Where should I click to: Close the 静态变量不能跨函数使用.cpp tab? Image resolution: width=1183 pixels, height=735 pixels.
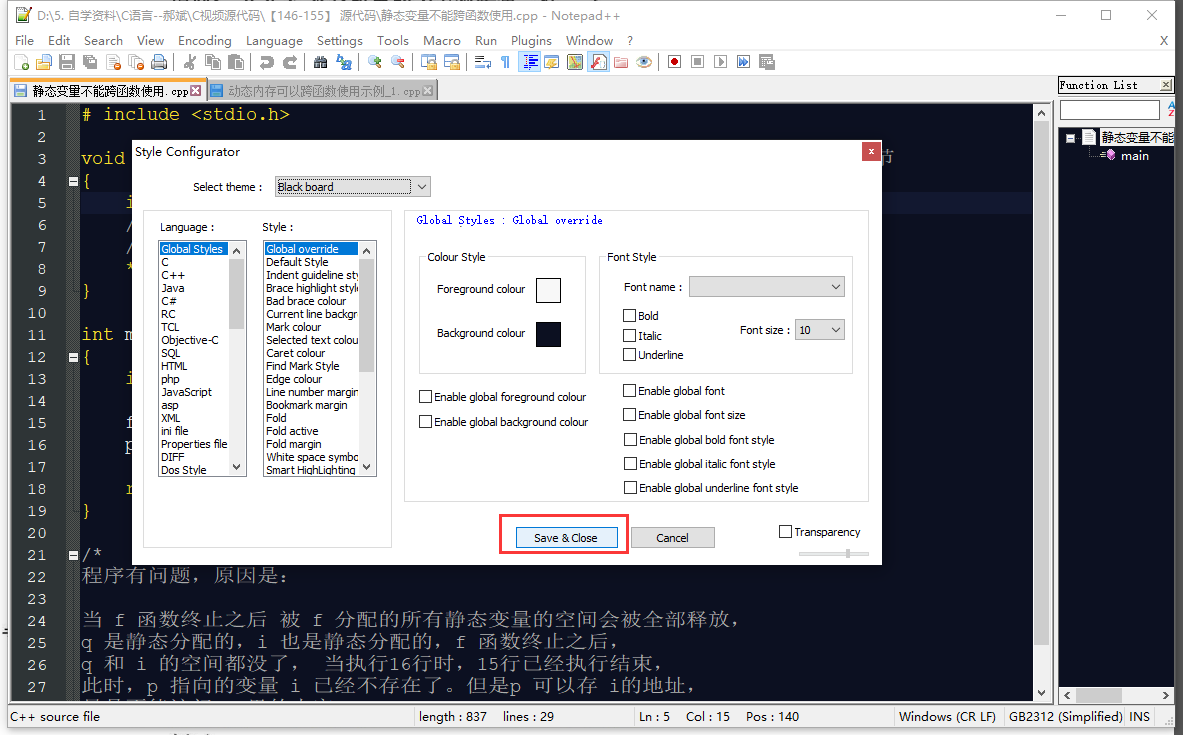tap(195, 91)
